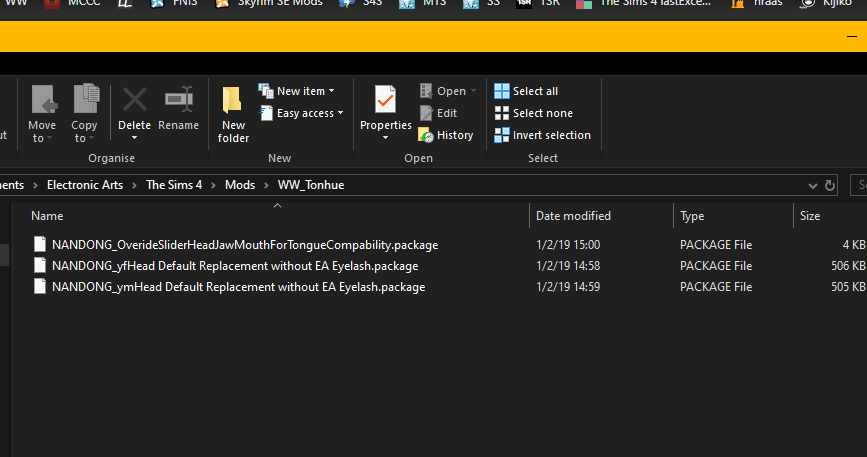Minimize the yellow-titled window
867x457 pixels.
tap(852, 36)
